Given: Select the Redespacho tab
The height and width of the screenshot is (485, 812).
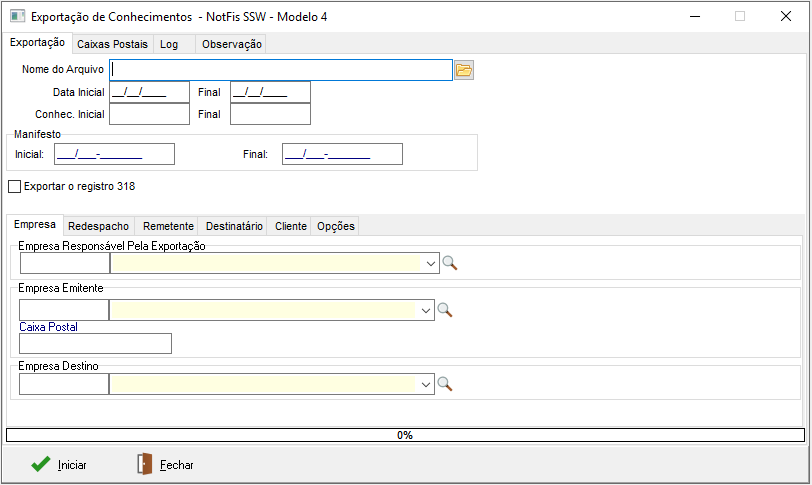Looking at the screenshot, I should pos(96,226).
